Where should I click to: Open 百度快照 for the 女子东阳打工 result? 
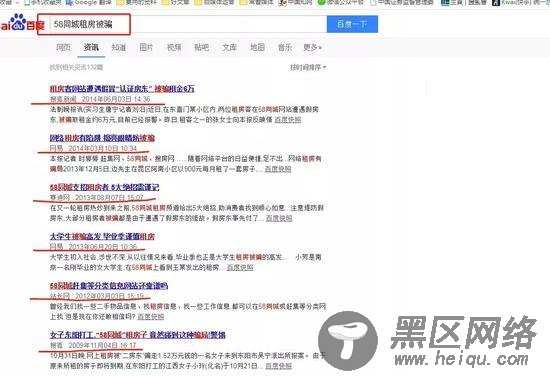pos(279,366)
